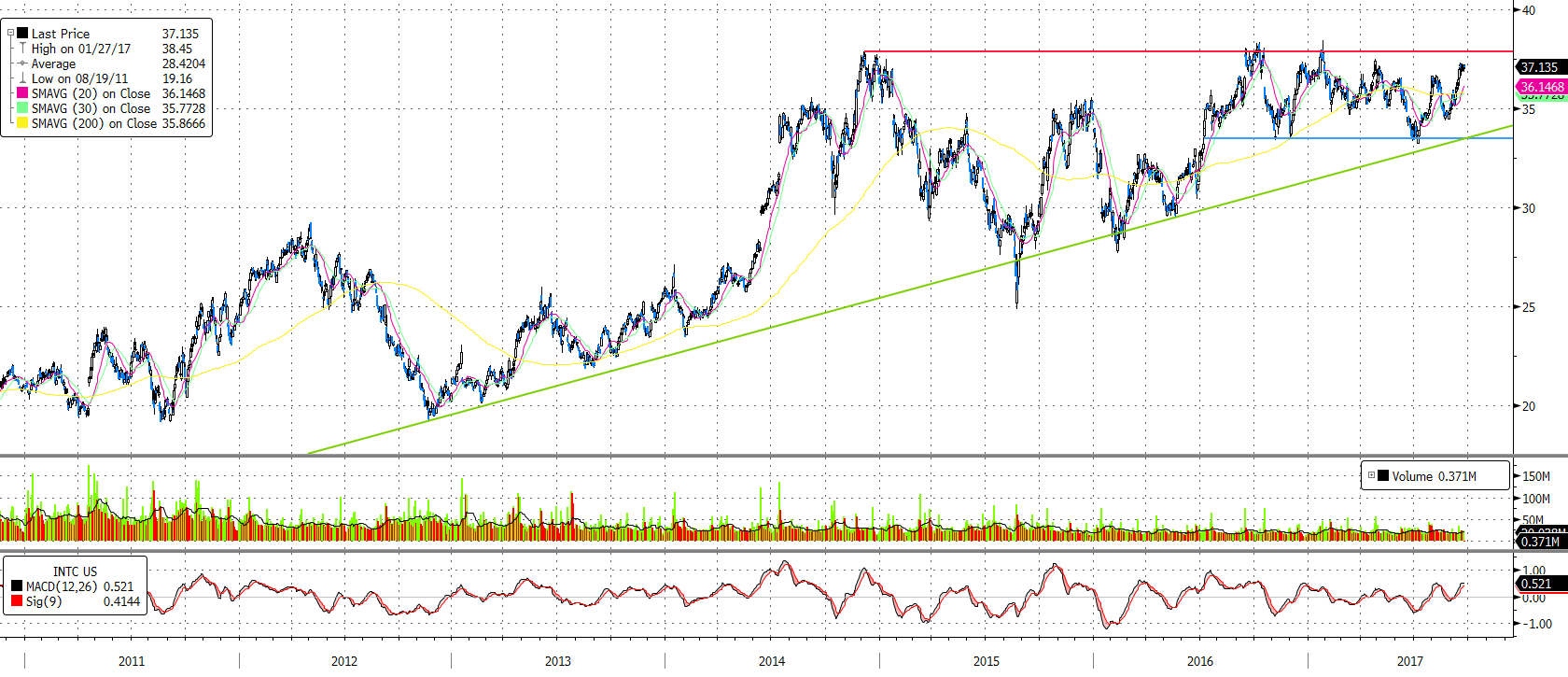Click the High marker icon in legend
This screenshot has width=1568, height=677.
pos(22,48)
